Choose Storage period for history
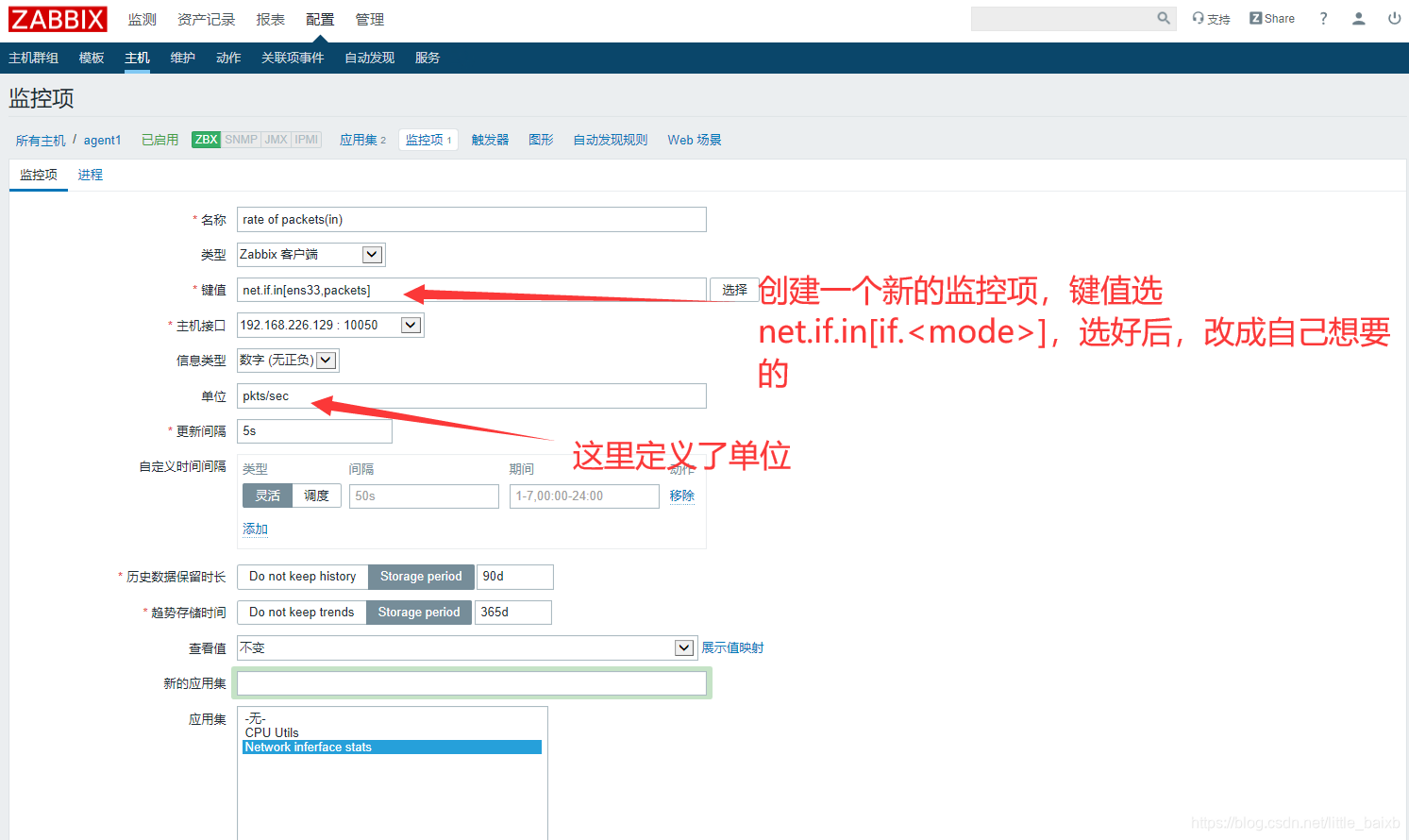 [421, 577]
